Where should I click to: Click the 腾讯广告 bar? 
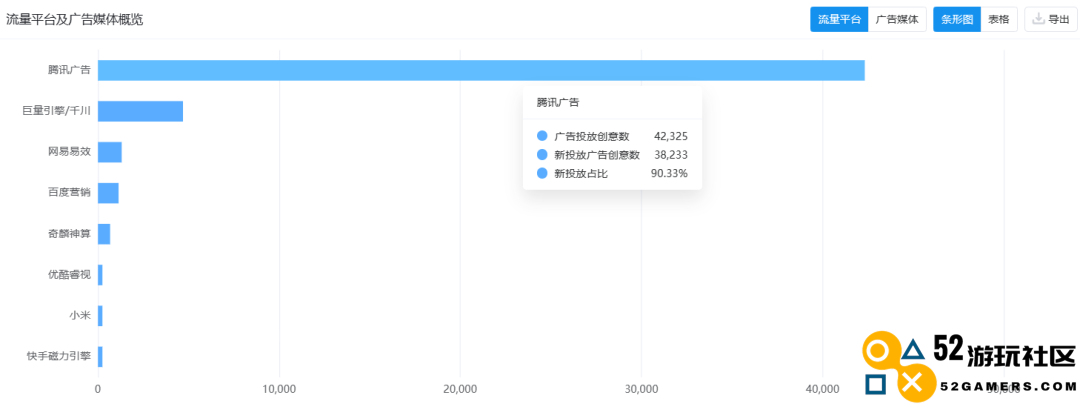(x=481, y=70)
